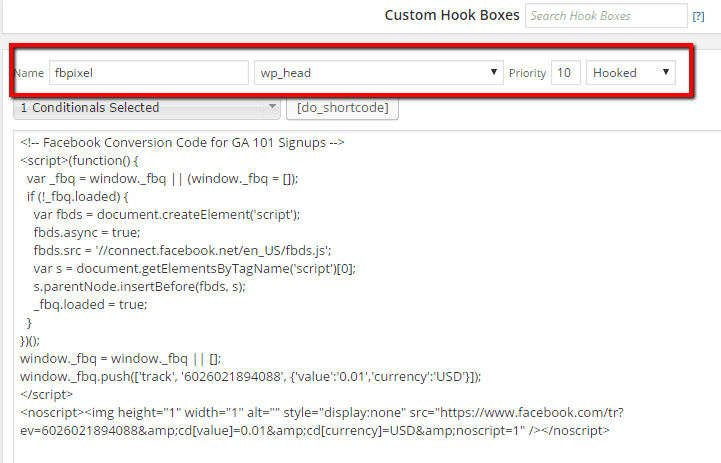Image resolution: width=721 pixels, height=463 pixels.
Task: Click the arrow on the Hooked dropdown
Action: [x=664, y=73]
